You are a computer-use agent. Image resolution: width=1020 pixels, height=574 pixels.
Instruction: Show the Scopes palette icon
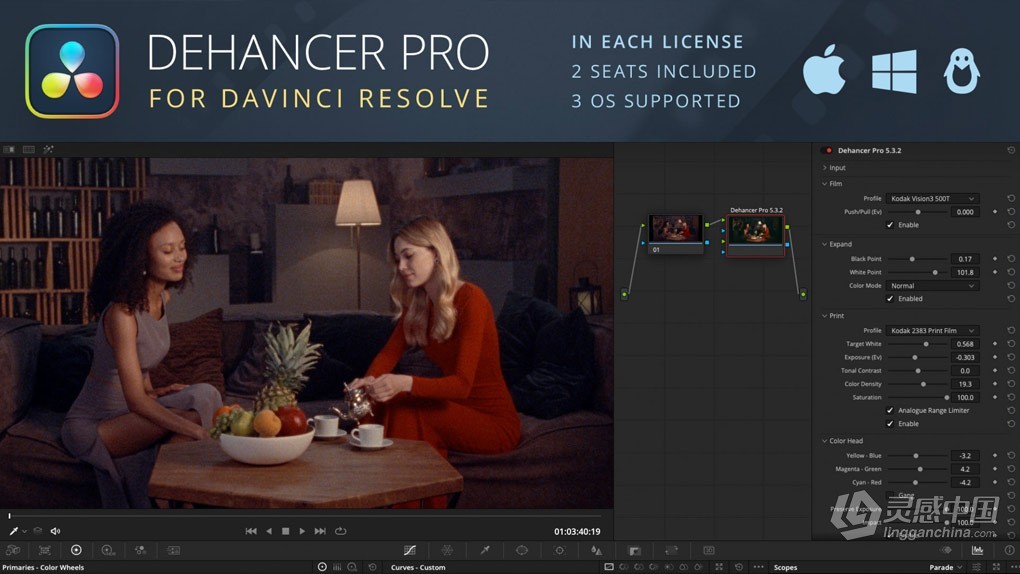[x=977, y=551]
